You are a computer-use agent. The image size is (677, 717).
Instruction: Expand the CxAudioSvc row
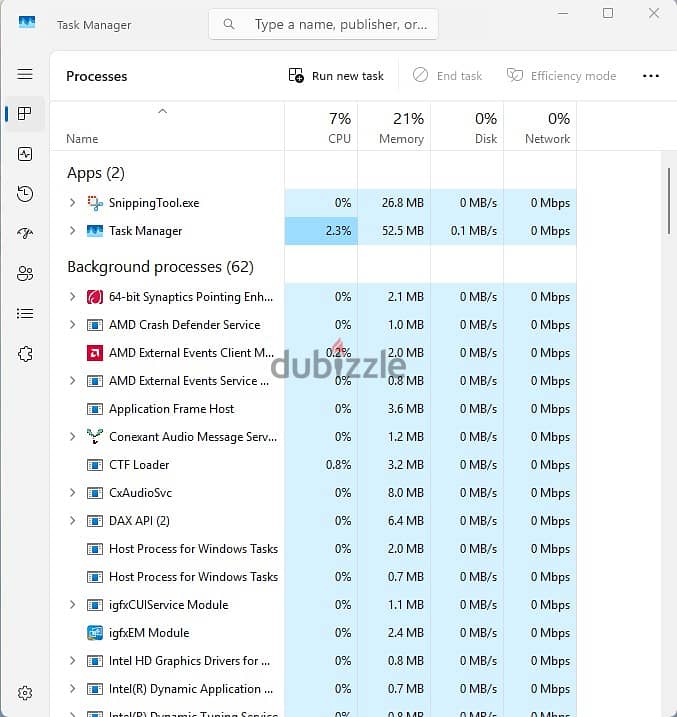tap(72, 492)
